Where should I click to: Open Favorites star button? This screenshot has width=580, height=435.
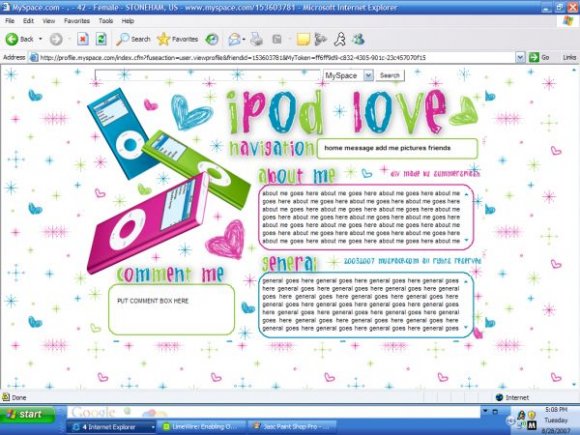pyautogui.click(x=178, y=39)
